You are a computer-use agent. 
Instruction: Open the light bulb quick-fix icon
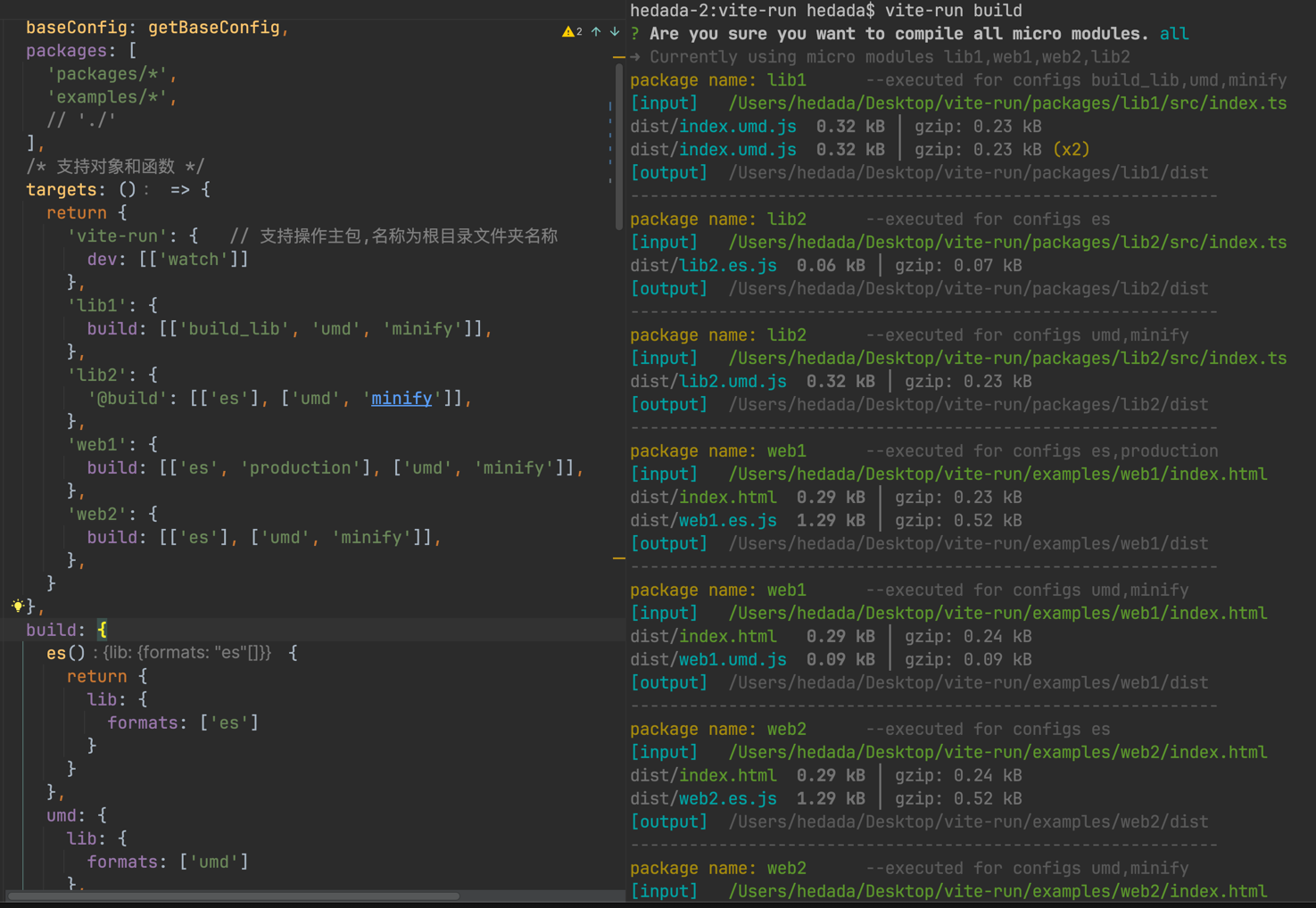tap(18, 606)
